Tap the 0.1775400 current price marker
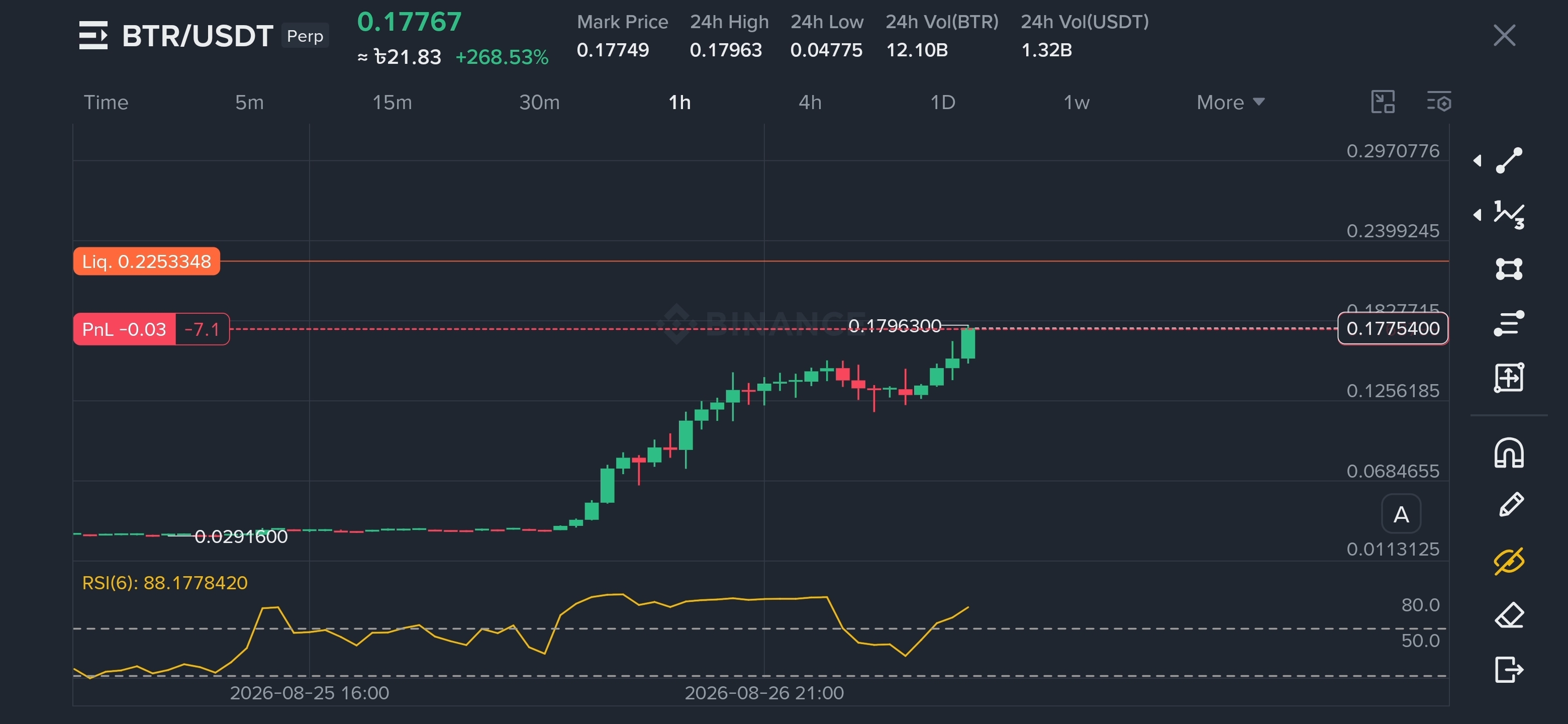Screen dimensions: 1568x724 1393,328
